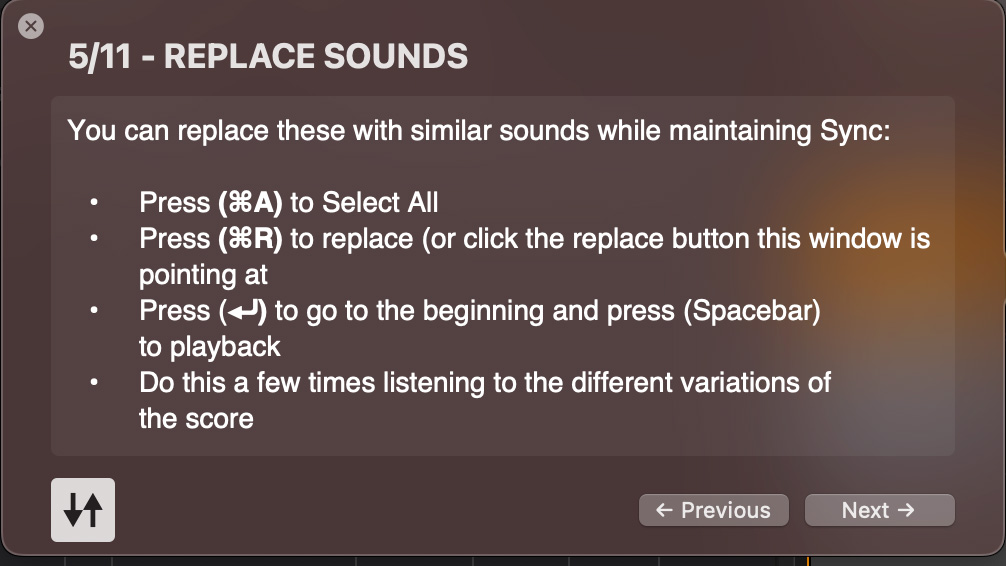Go to the Next tutorial step

(x=880, y=510)
